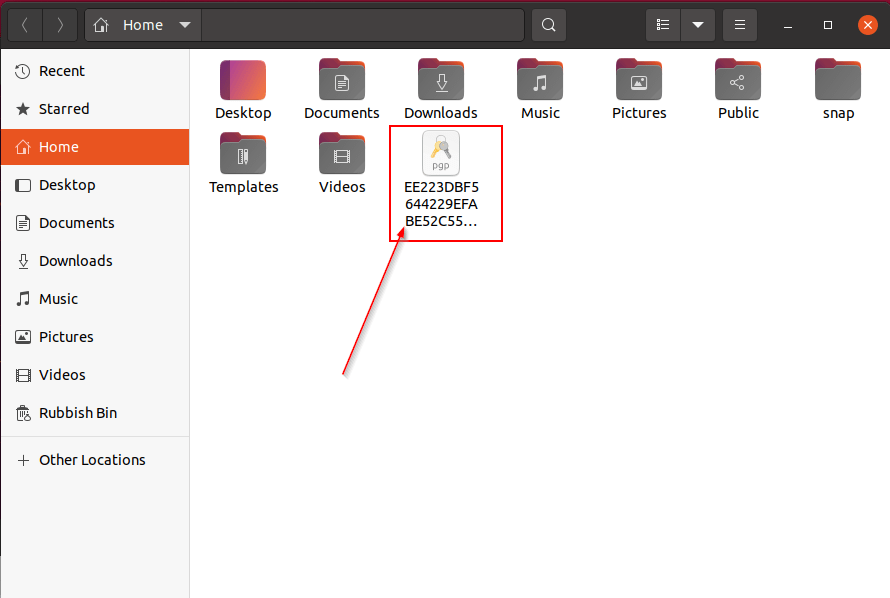Image resolution: width=890 pixels, height=598 pixels.
Task: Open the hamburger main menu
Action: coord(739,25)
